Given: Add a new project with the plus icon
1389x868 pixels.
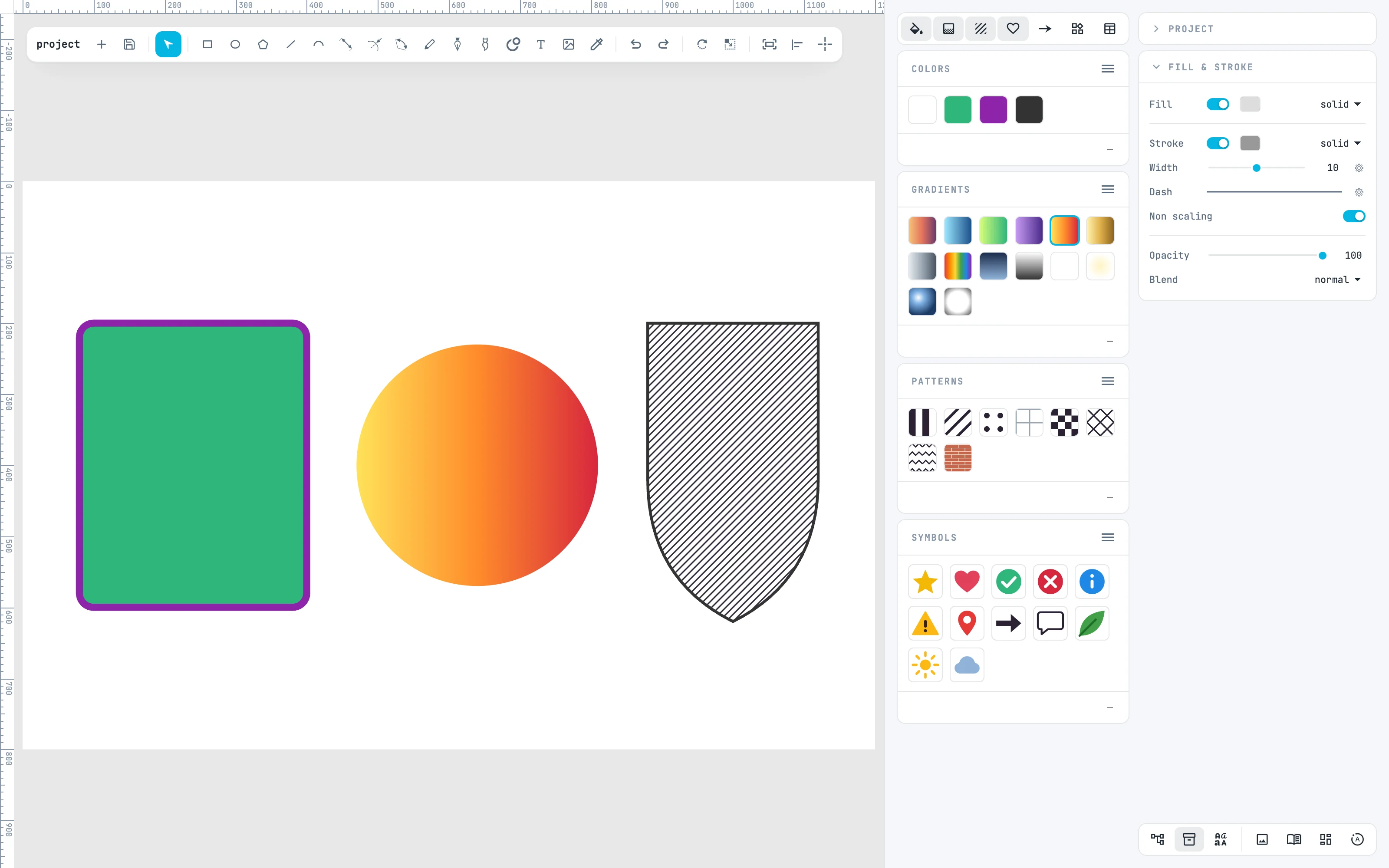Looking at the screenshot, I should [102, 44].
